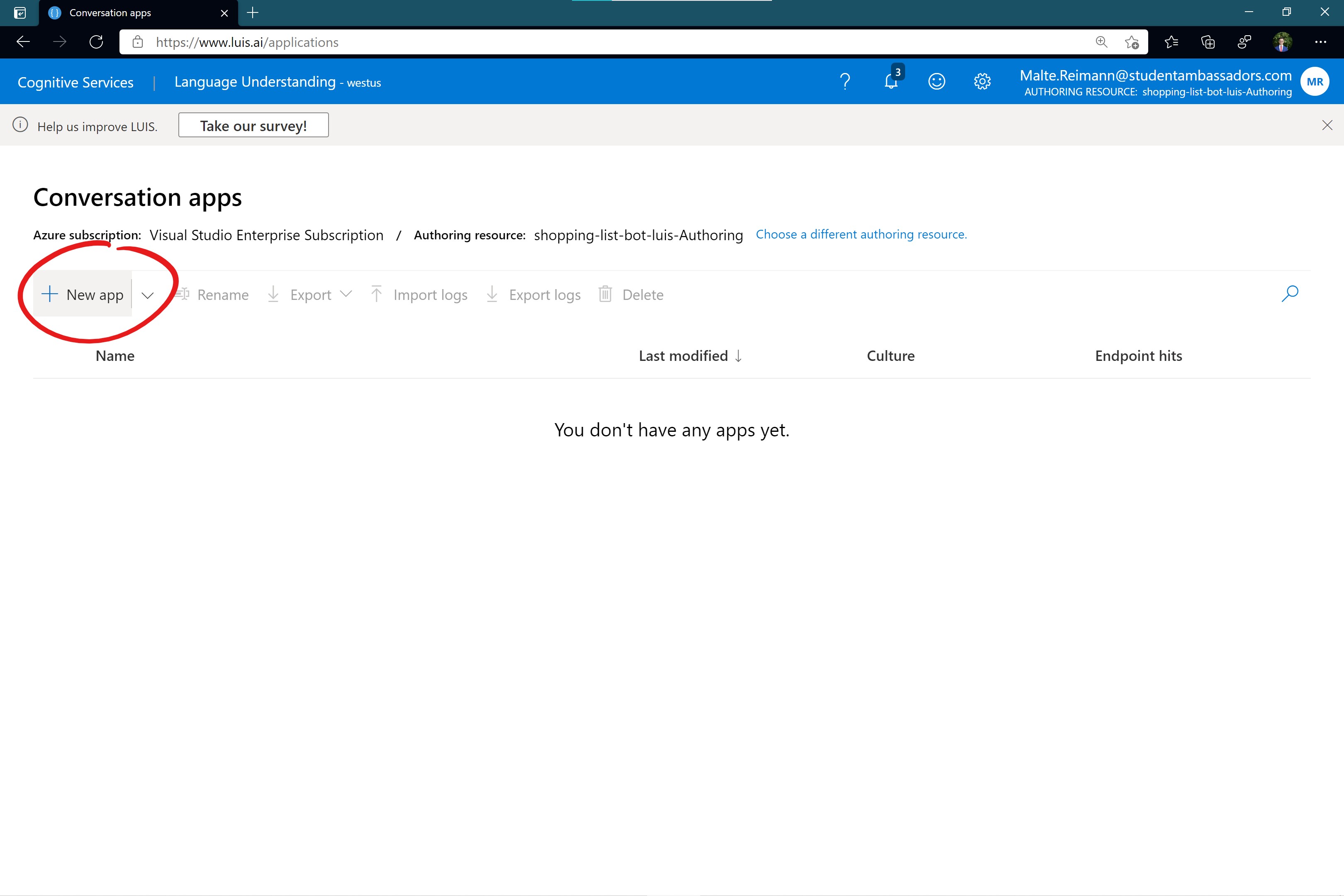Refresh the browser page
This screenshot has height=896, width=1344.
(96, 42)
